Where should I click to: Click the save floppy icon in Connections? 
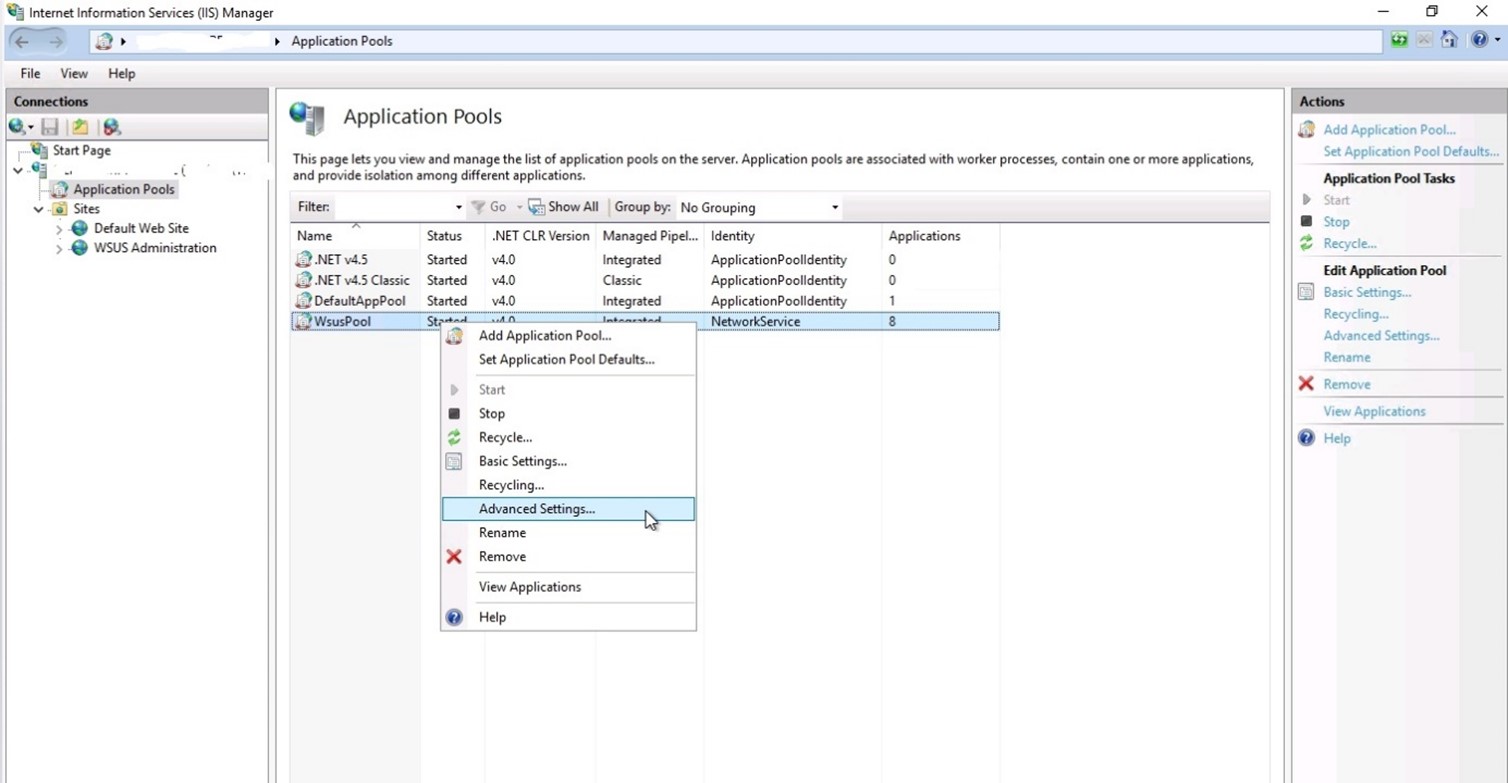50,127
